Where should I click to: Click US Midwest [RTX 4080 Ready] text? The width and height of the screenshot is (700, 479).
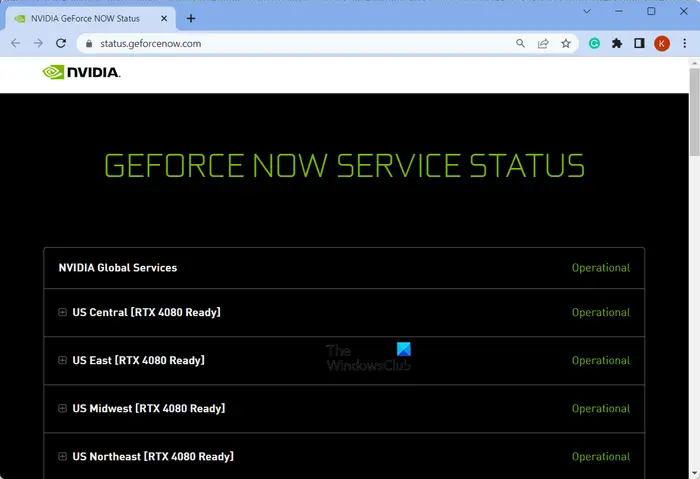149,408
